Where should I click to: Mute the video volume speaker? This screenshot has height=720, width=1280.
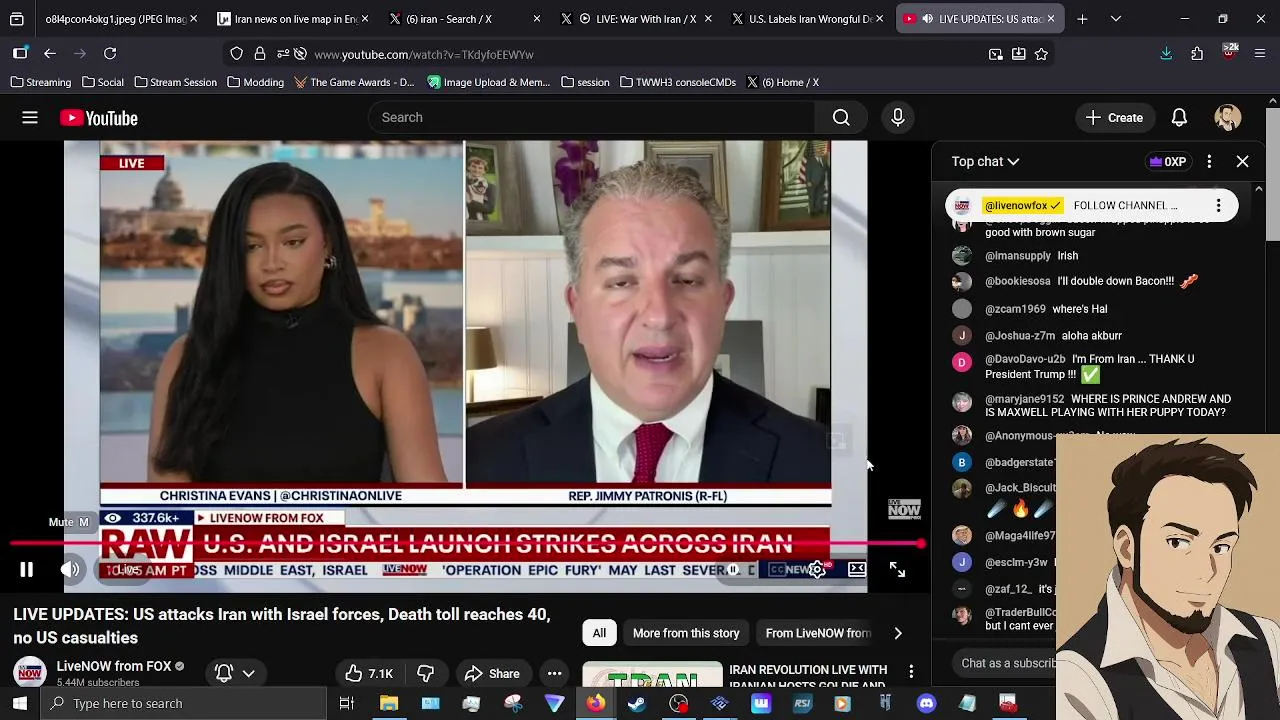70,570
